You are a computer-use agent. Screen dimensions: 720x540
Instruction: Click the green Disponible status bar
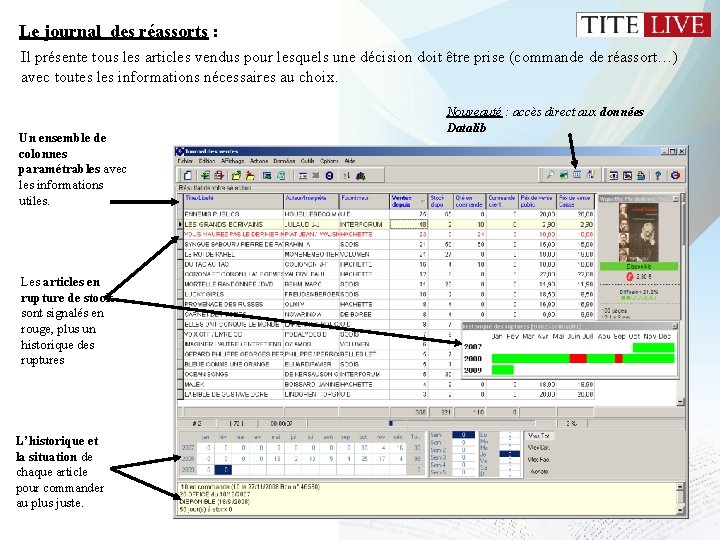pos(639,266)
